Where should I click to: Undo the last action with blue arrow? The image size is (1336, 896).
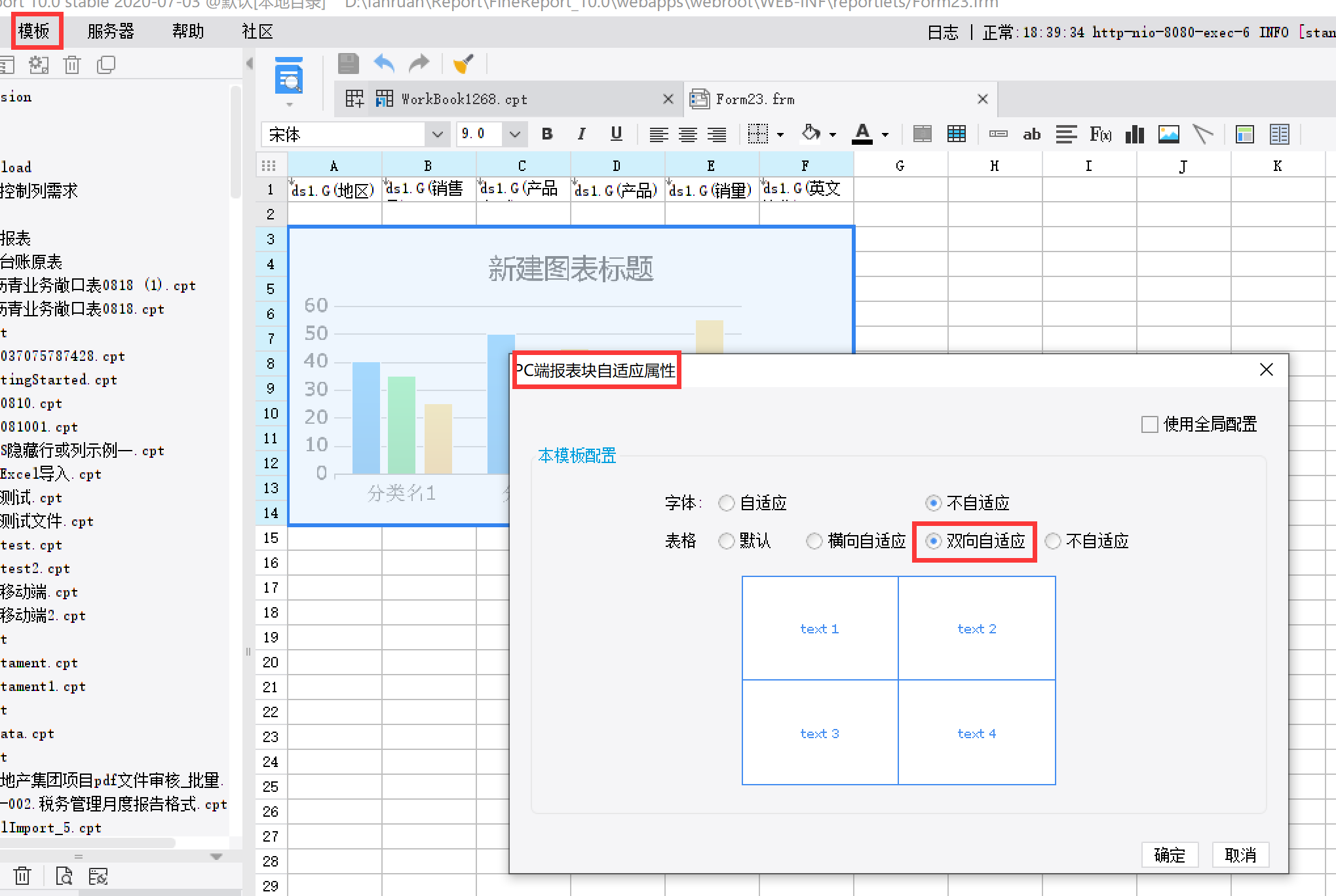point(384,64)
